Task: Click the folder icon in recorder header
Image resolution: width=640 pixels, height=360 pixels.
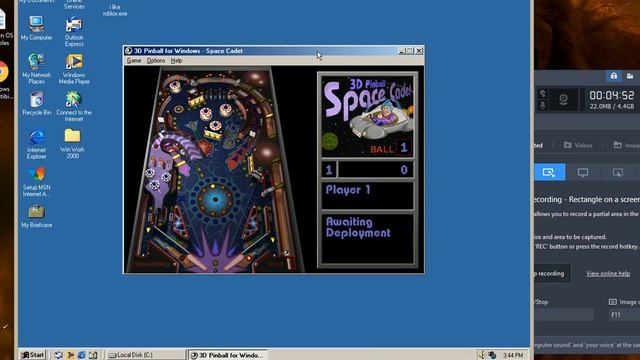Action: (630, 76)
